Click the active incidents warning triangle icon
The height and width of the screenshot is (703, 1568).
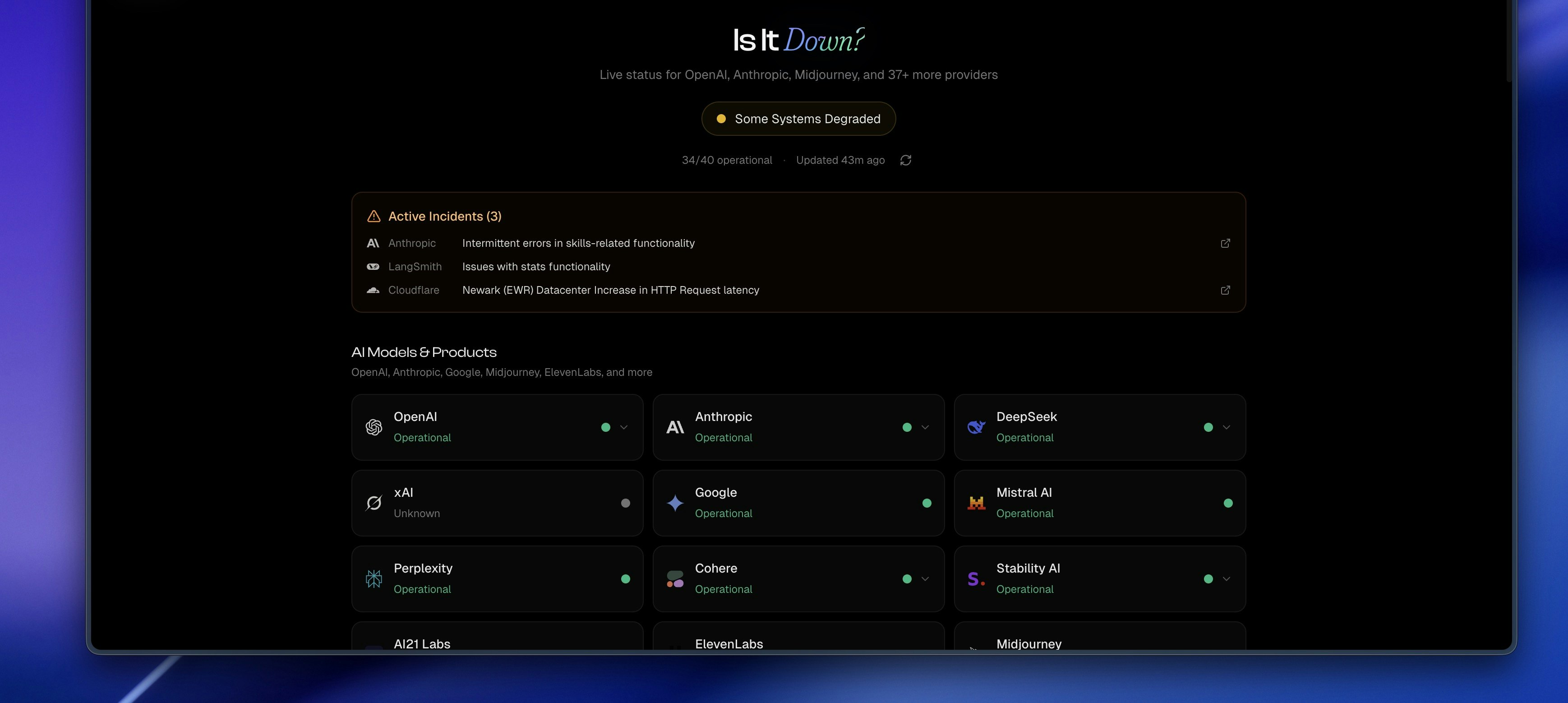point(374,217)
